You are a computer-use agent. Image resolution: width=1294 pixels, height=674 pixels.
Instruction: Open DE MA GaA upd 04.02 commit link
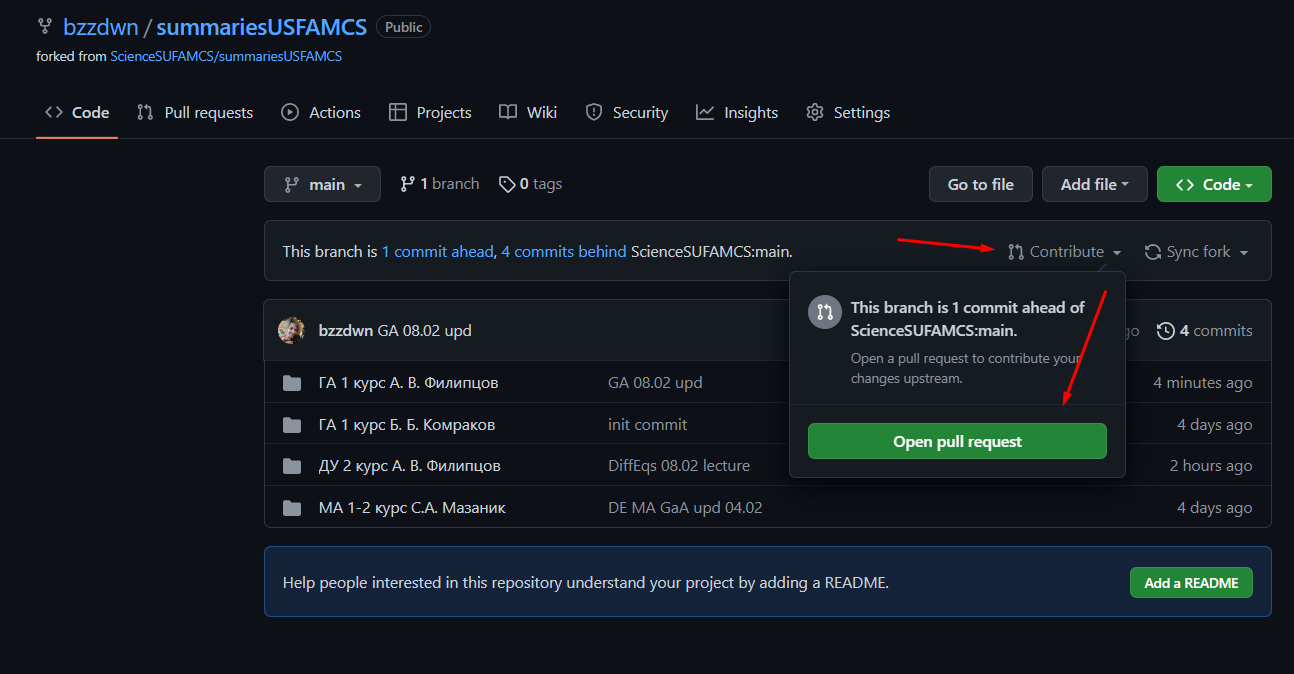click(685, 508)
